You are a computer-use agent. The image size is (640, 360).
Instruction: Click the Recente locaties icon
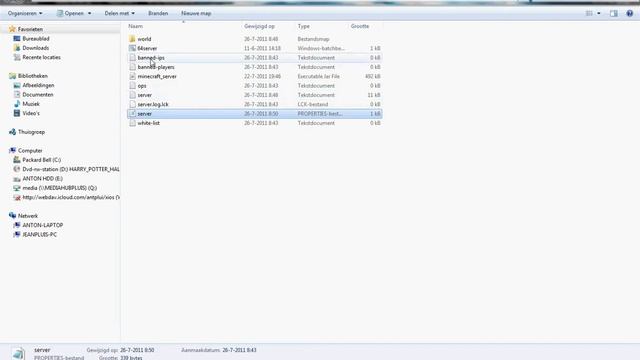point(17,57)
